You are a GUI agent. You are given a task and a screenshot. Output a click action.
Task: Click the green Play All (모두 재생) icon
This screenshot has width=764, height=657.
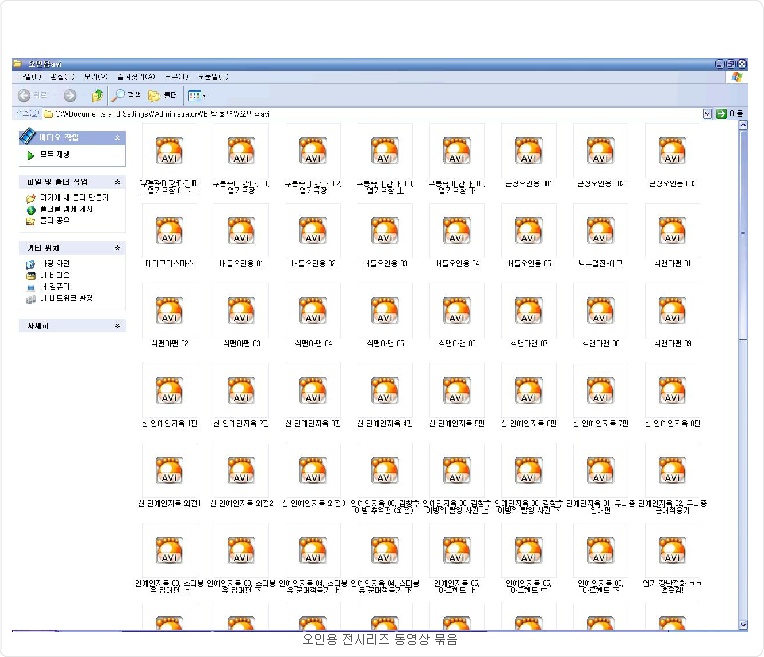click(x=31, y=155)
